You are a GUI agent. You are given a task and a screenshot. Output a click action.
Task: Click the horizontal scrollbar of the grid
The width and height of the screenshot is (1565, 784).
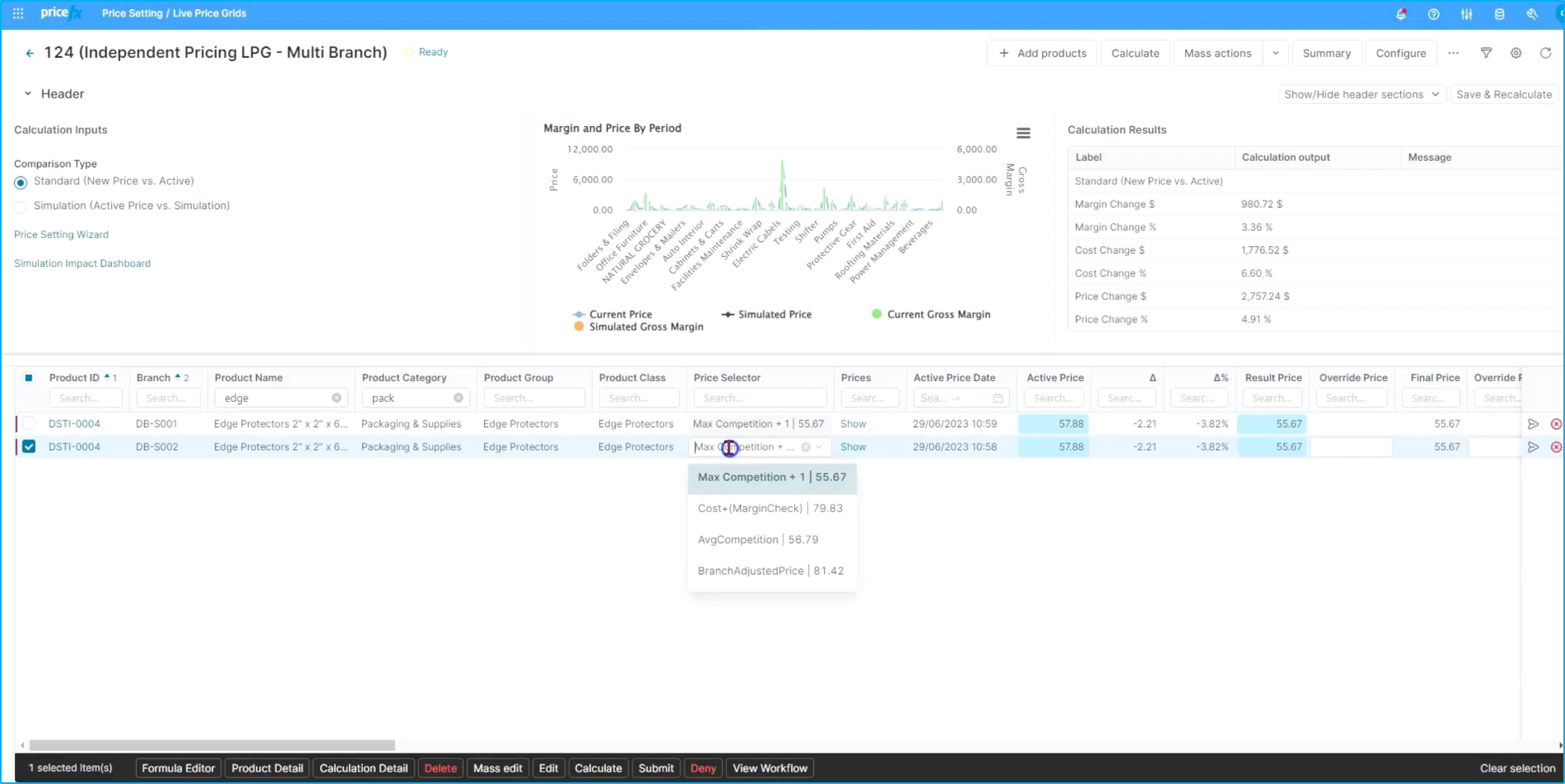(x=212, y=745)
